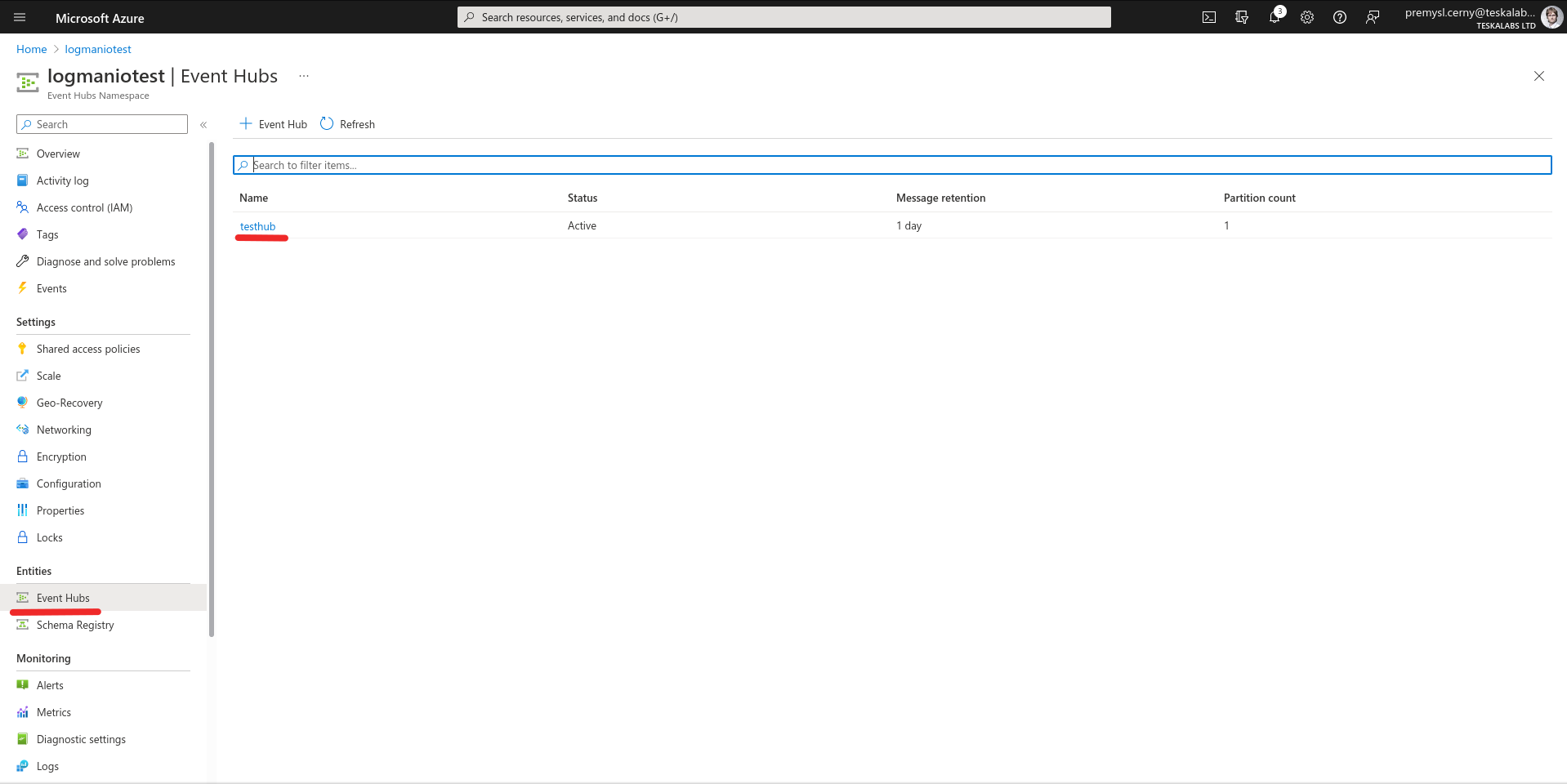Click the Activity log icon
1567x784 pixels.
pos(23,180)
